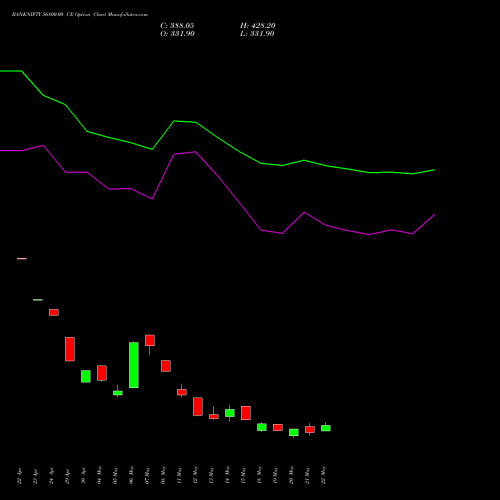Click the tall green candle on 06 May
The height and width of the screenshot is (500, 500).
pyautogui.click(x=134, y=365)
